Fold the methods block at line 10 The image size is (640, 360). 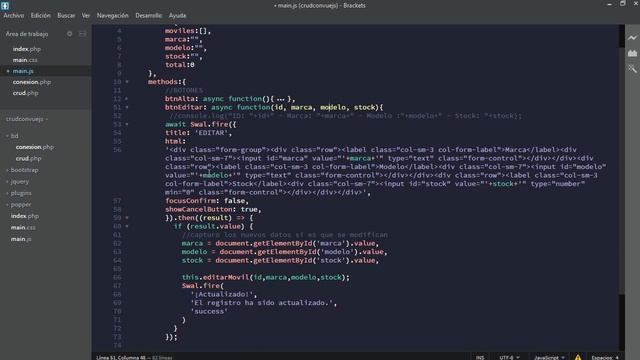click(x=127, y=82)
